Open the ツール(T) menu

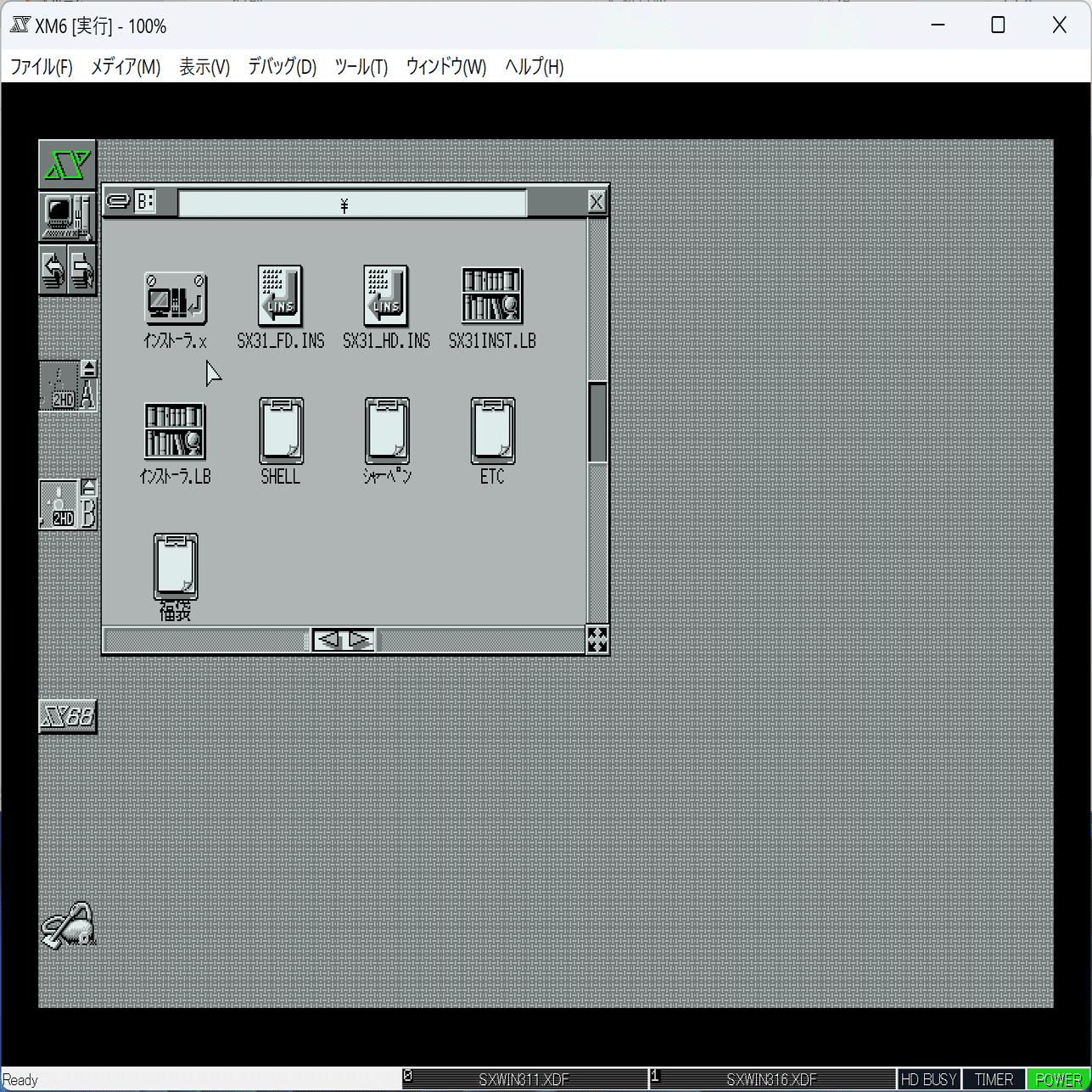click(360, 67)
